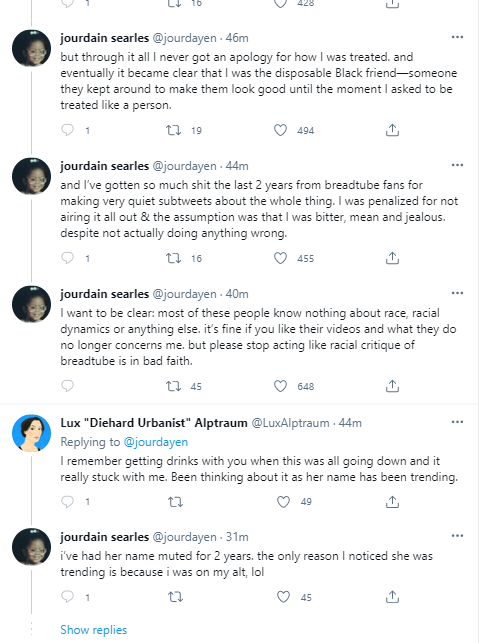Share the tweet with 648 likes
Viewport: 479px width, 643px height.
pyautogui.click(x=392, y=386)
